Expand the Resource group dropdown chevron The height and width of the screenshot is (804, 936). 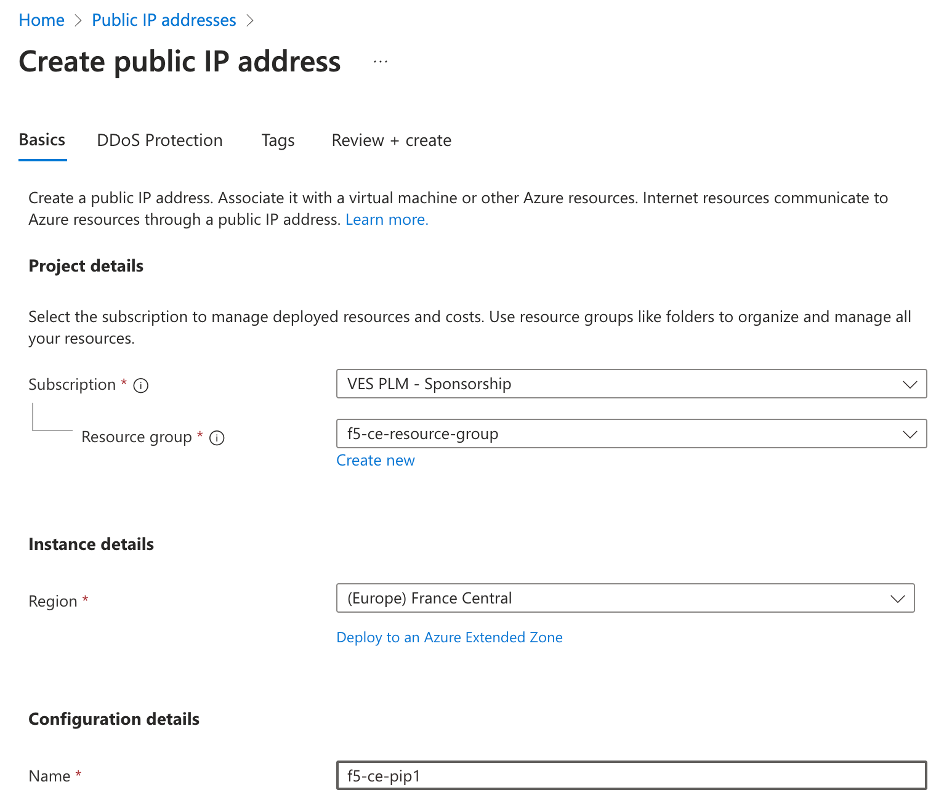910,434
